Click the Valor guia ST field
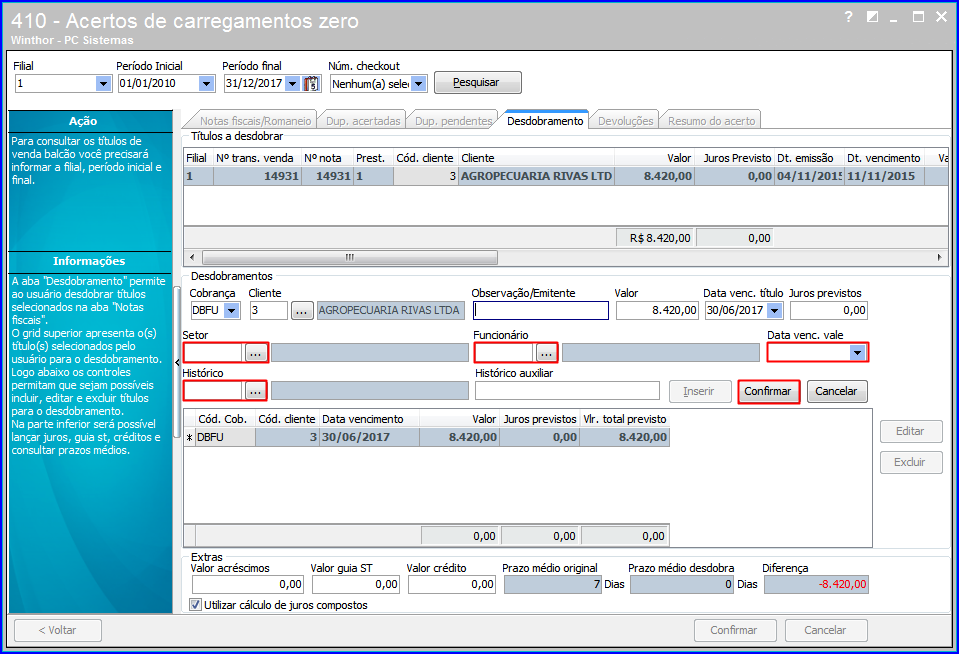 pos(355,585)
